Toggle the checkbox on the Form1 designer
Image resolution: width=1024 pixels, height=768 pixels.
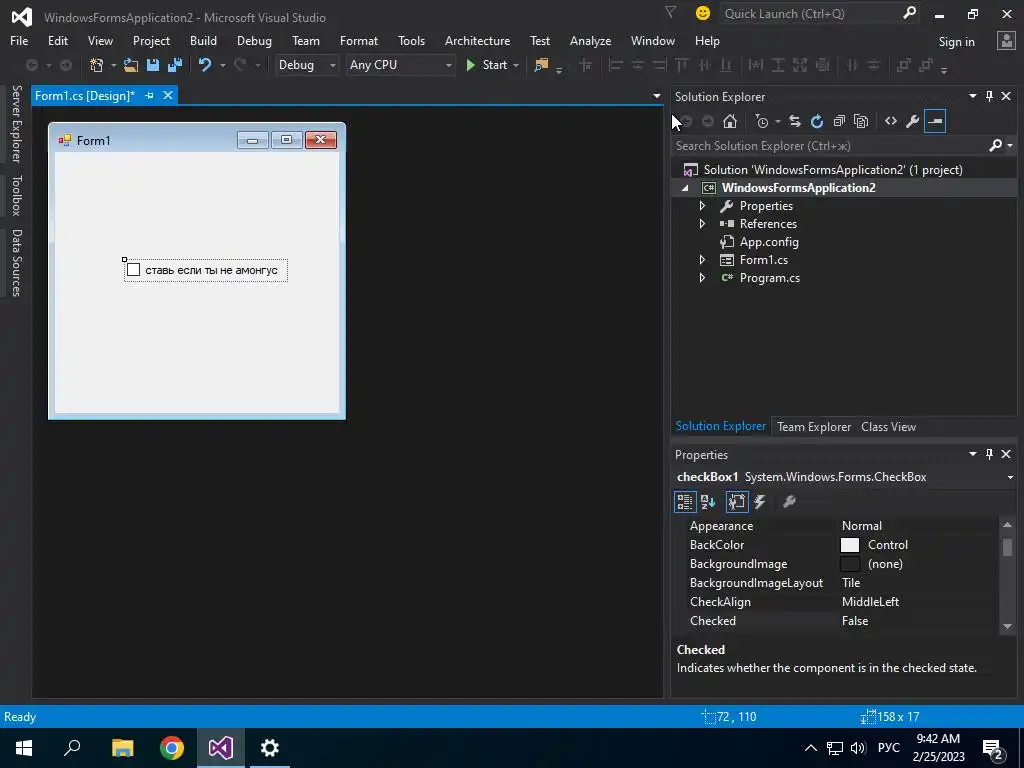pyautogui.click(x=133, y=270)
